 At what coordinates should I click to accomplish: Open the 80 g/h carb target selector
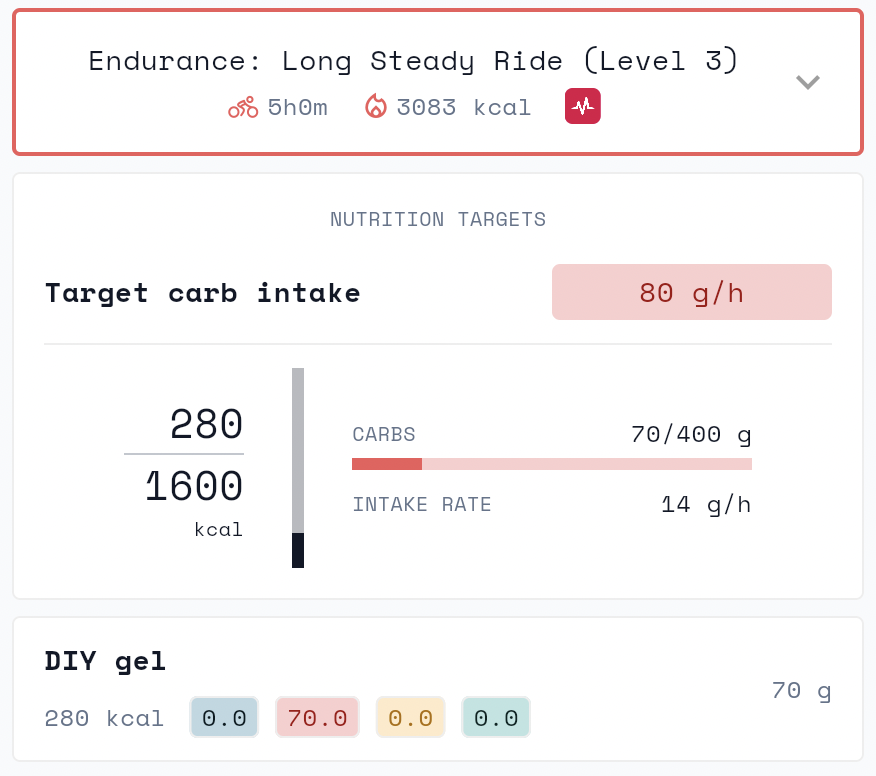coord(691,292)
